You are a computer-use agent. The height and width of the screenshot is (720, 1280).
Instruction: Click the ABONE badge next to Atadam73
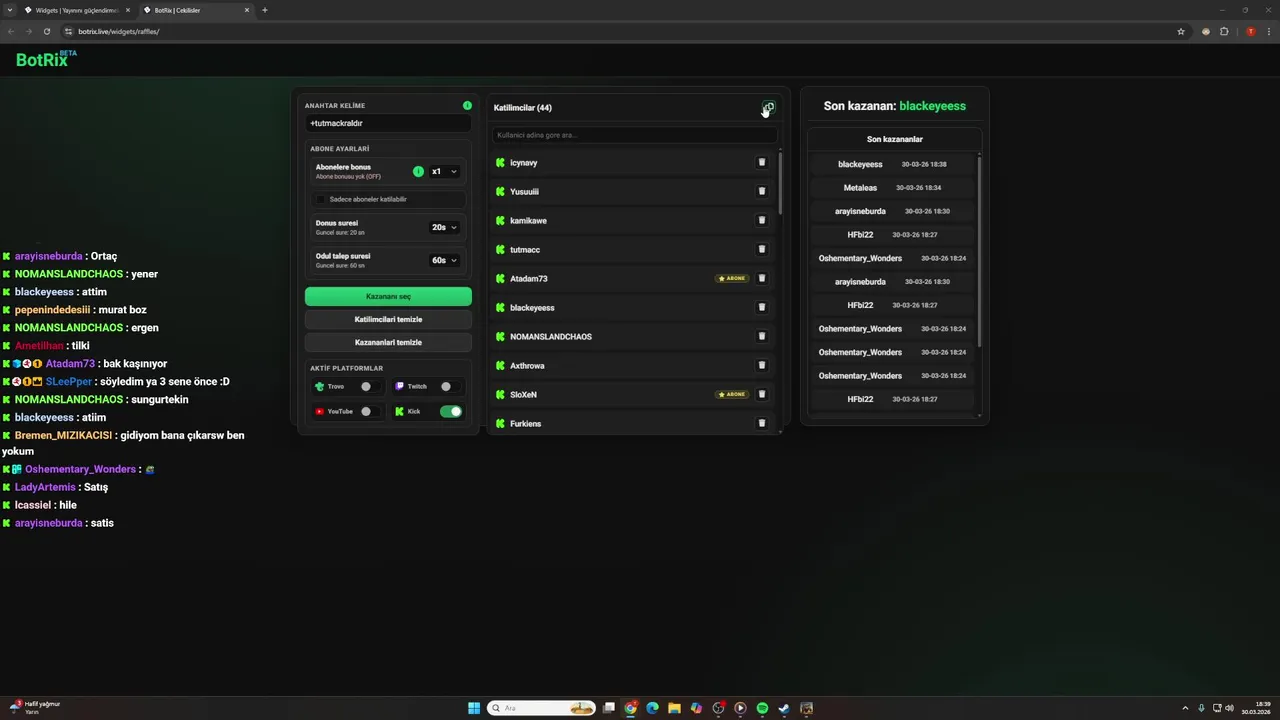tap(733, 278)
